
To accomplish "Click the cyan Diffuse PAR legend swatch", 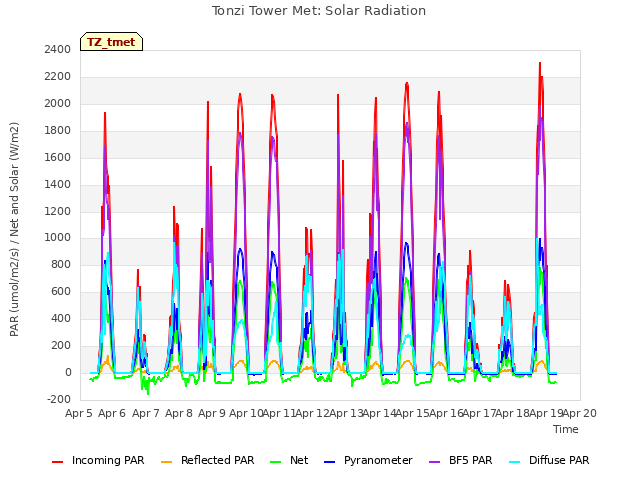I will pyautogui.click(x=515, y=462).
